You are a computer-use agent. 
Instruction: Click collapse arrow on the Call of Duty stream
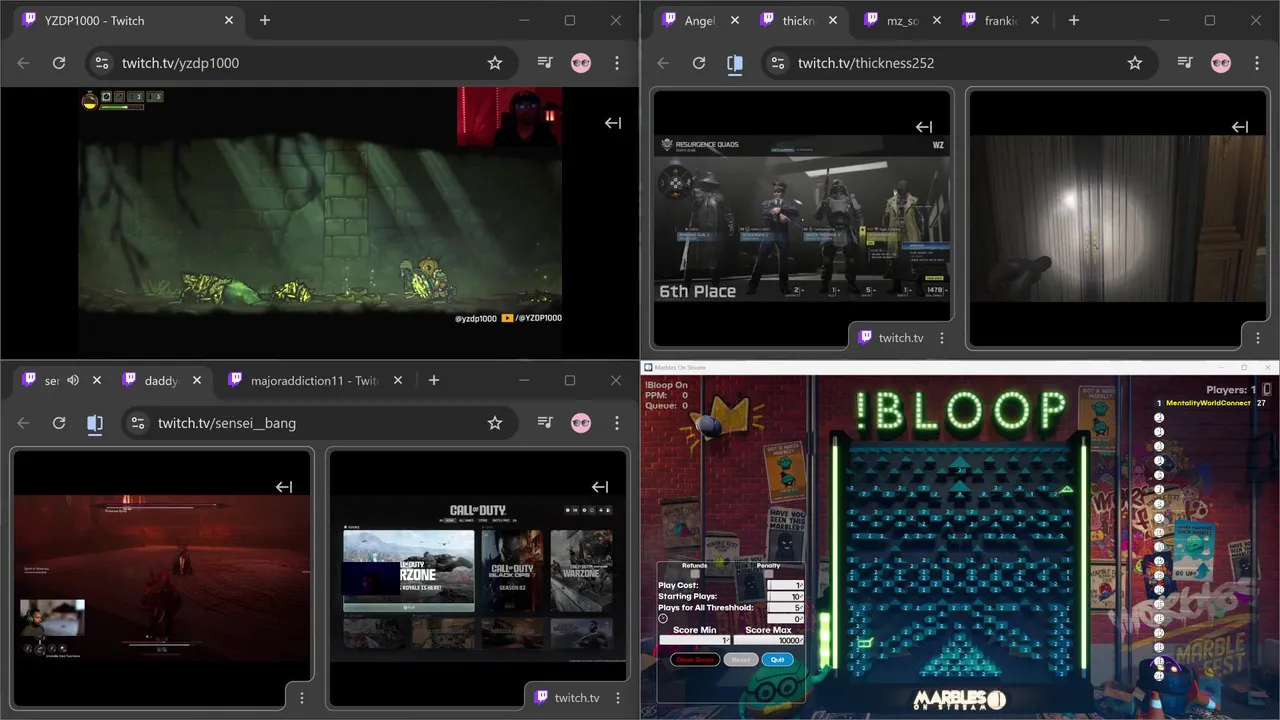coord(600,487)
